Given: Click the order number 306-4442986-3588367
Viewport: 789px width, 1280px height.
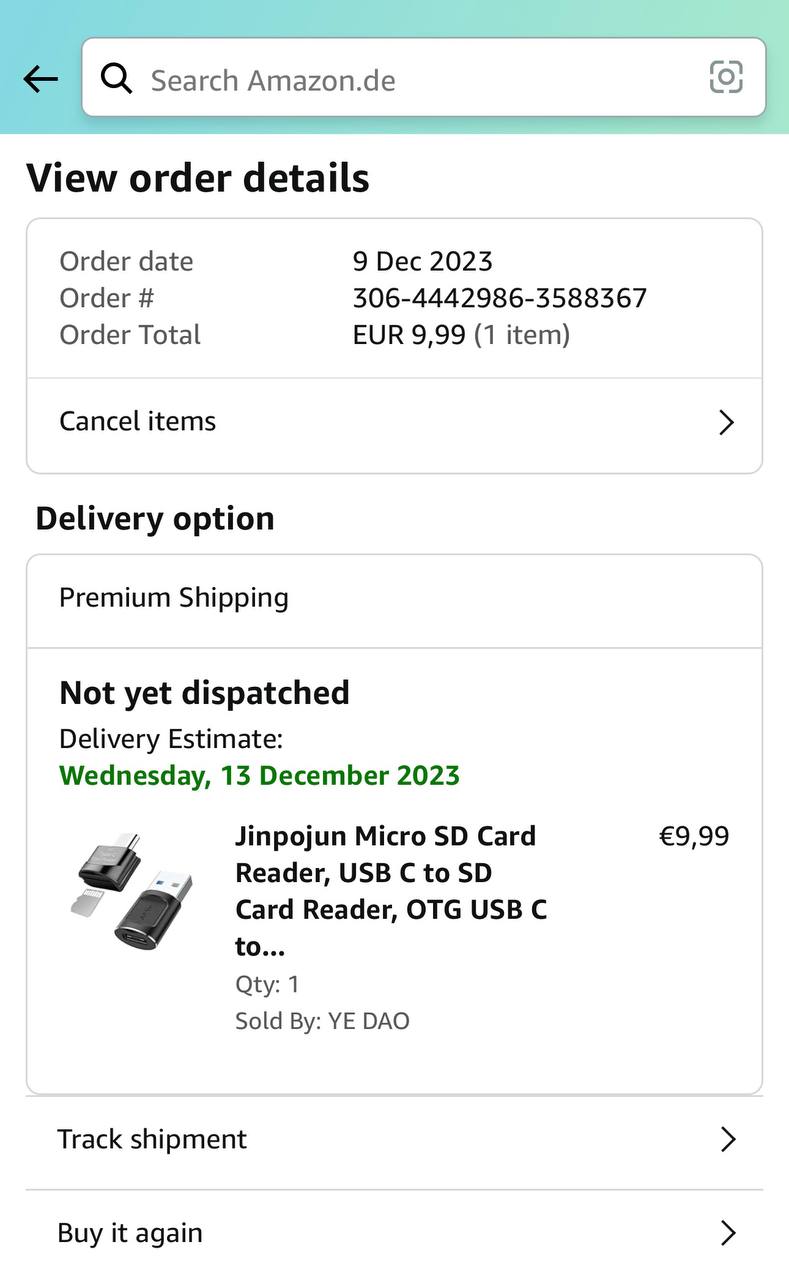Looking at the screenshot, I should pyautogui.click(x=499, y=298).
